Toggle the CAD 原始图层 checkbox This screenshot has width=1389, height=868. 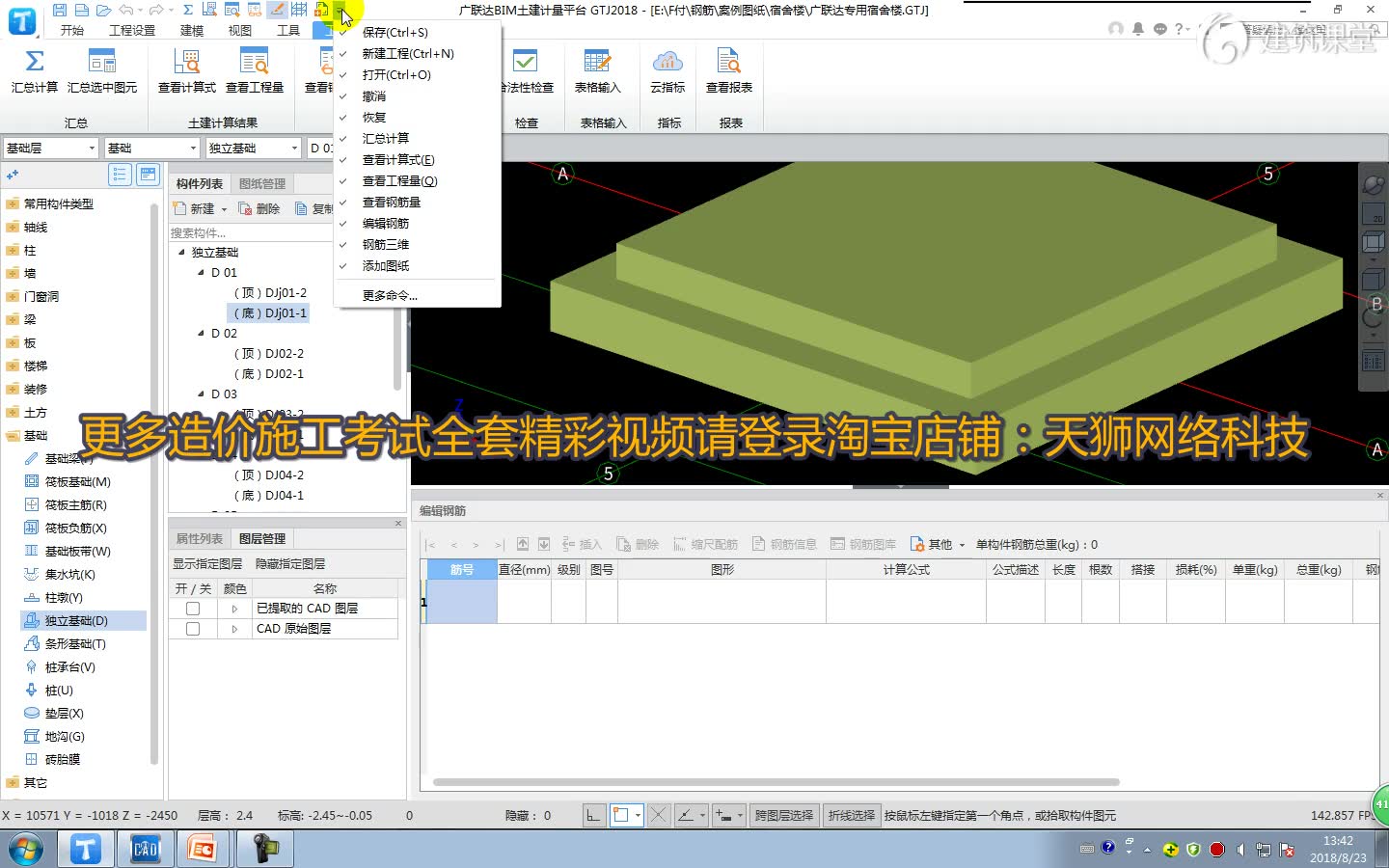193,629
